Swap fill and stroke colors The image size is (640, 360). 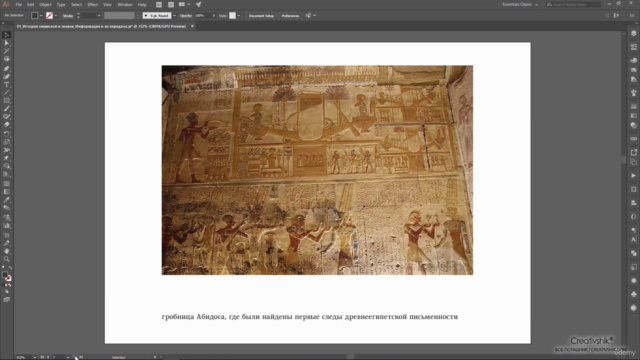coord(10,268)
